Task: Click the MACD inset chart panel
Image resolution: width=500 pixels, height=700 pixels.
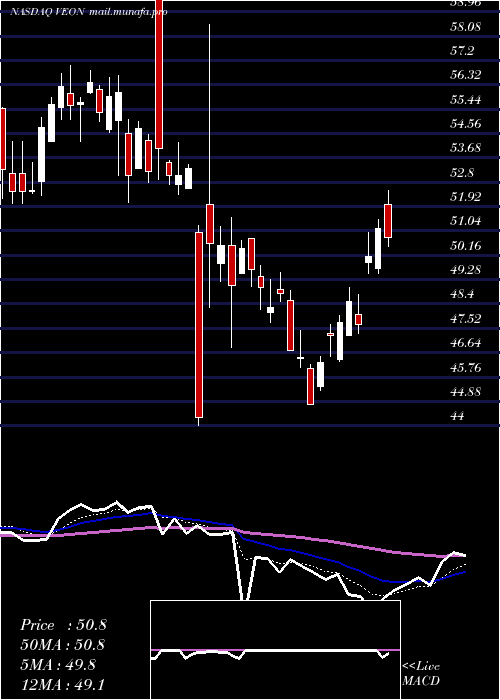Action: click(x=275, y=650)
